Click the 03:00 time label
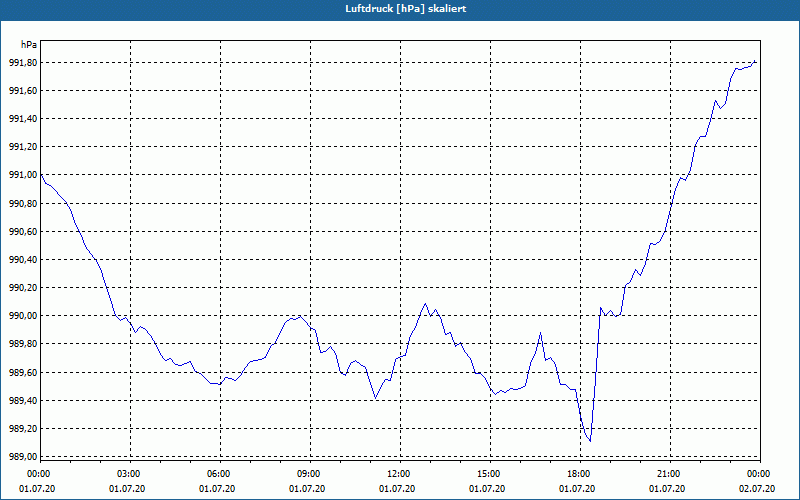 (x=131, y=474)
